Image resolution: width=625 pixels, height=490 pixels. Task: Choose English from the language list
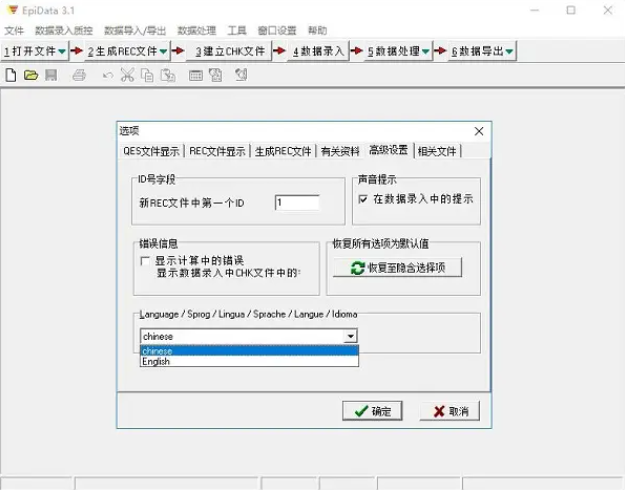[157, 361]
